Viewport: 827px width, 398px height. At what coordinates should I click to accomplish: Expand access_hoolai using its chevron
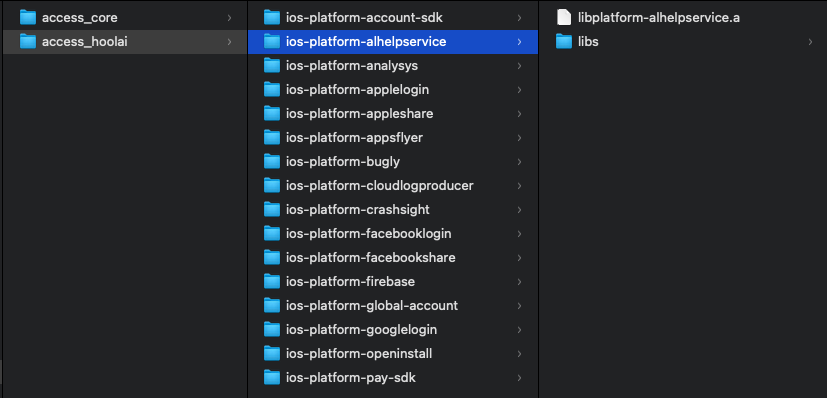(x=229, y=42)
